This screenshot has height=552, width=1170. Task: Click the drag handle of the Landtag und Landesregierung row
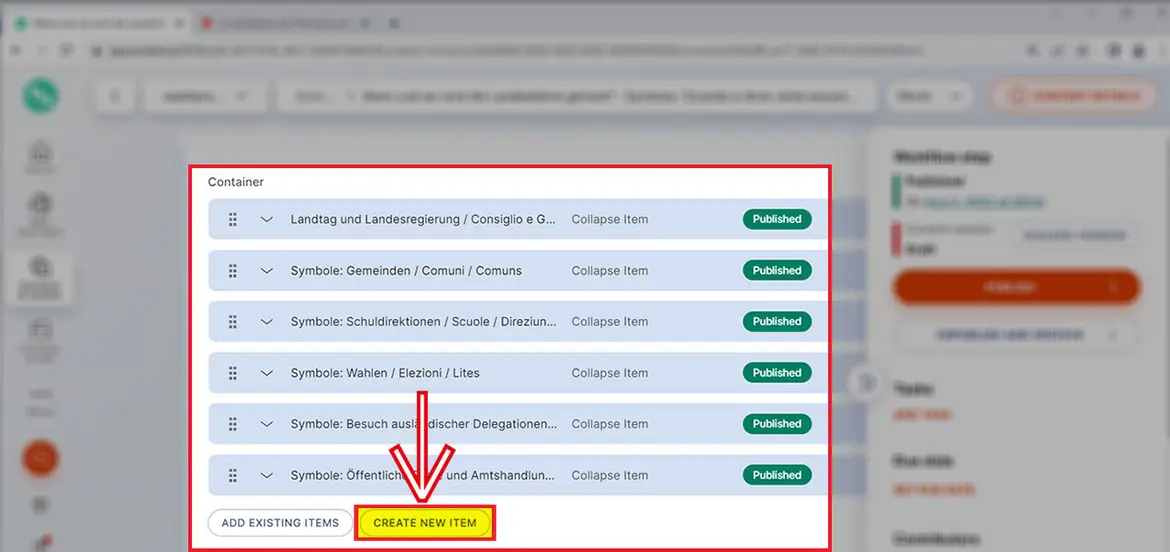(x=232, y=219)
